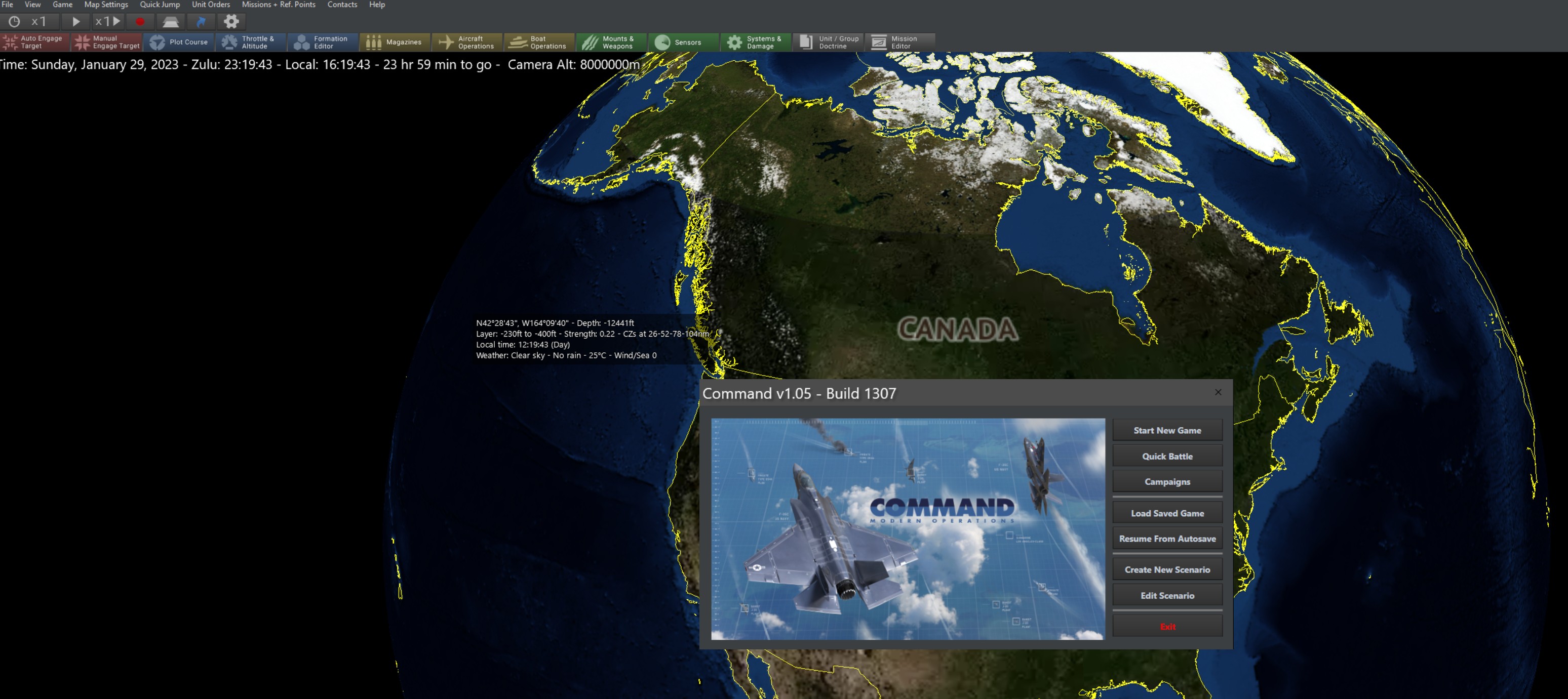This screenshot has width=1568, height=699.
Task: Select Resume From Autosave
Action: point(1167,539)
